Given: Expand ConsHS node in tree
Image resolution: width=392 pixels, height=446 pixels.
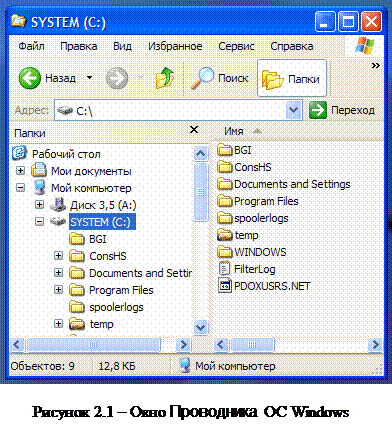Looking at the screenshot, I should tap(58, 256).
